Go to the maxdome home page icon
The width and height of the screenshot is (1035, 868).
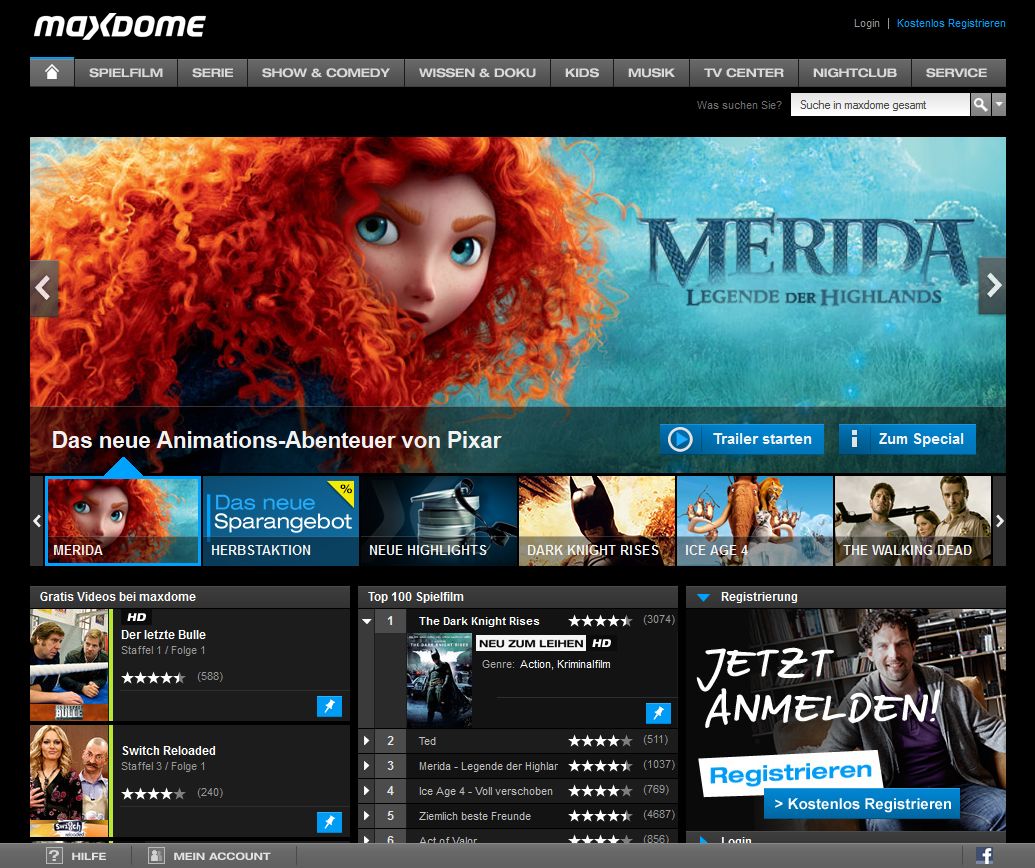tap(52, 72)
